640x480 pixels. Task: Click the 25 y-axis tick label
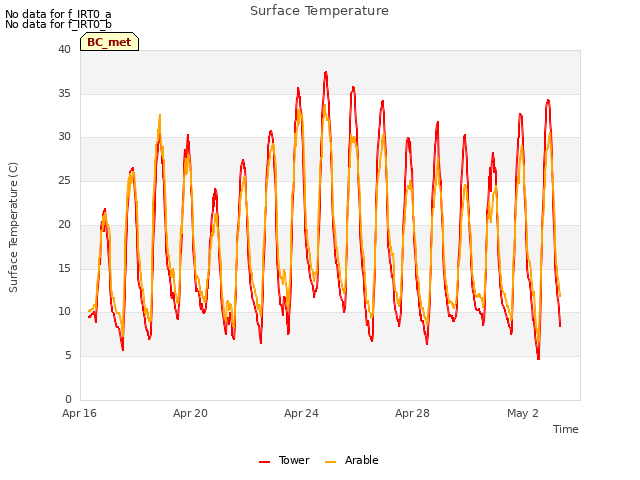click(64, 180)
